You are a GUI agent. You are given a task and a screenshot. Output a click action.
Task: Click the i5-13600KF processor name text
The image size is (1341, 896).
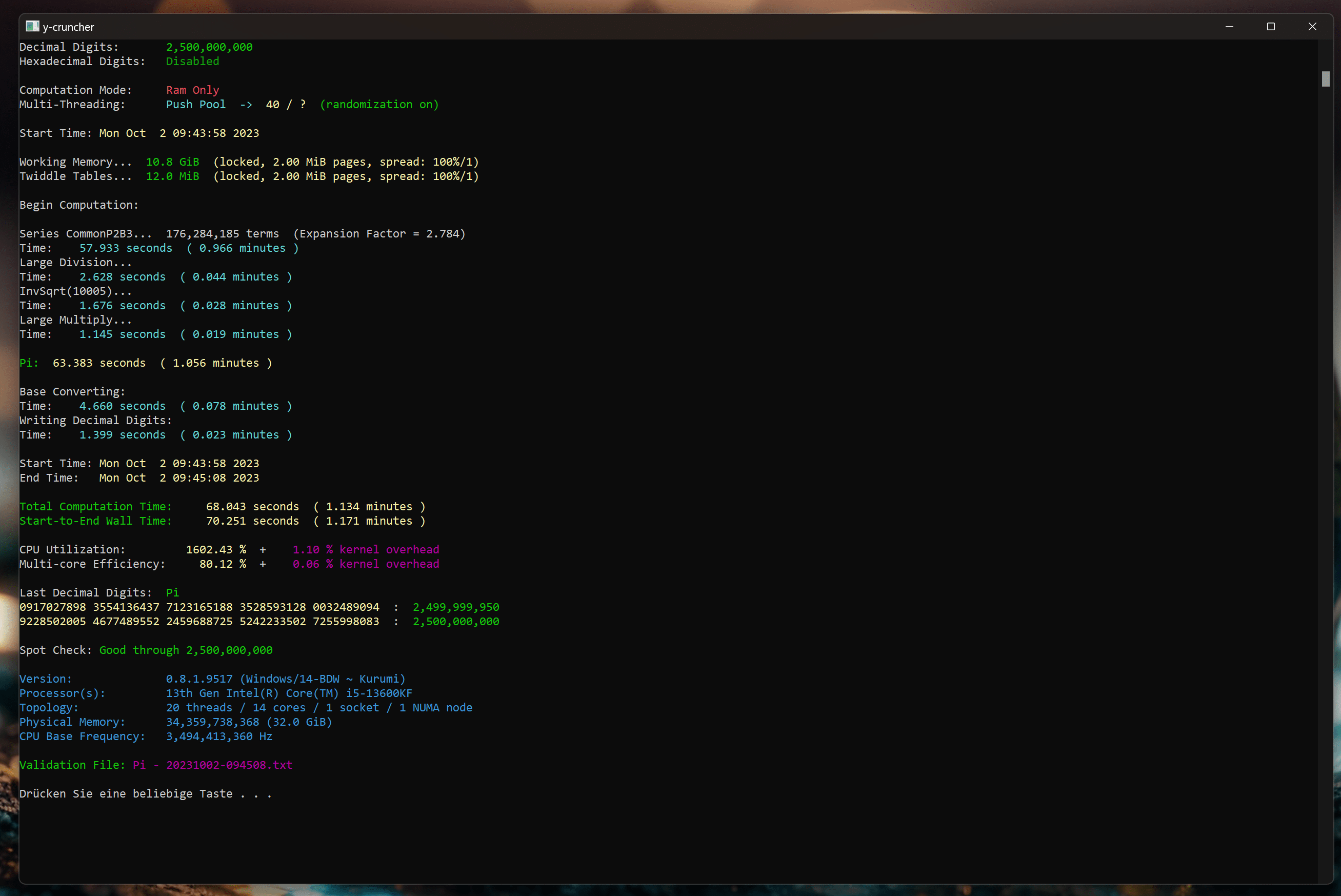379,692
